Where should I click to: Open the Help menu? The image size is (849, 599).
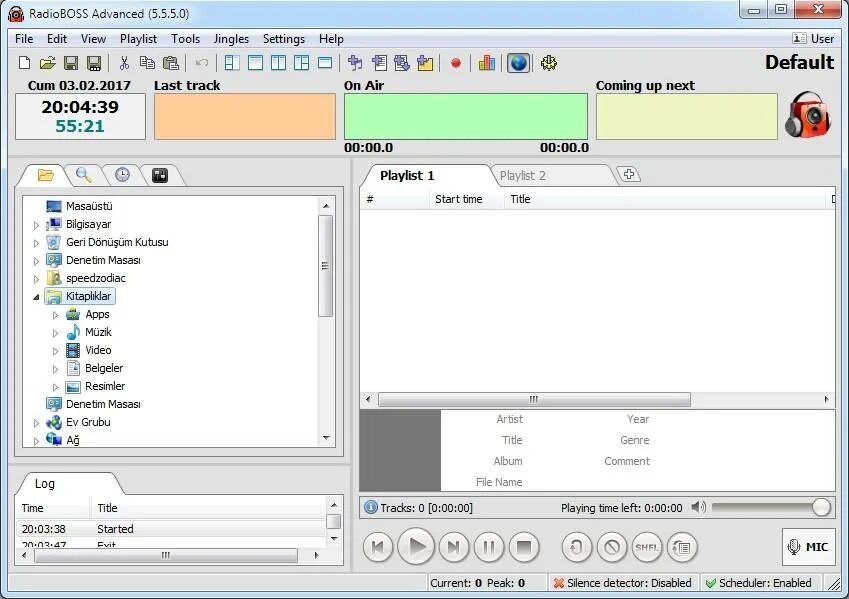(x=331, y=39)
